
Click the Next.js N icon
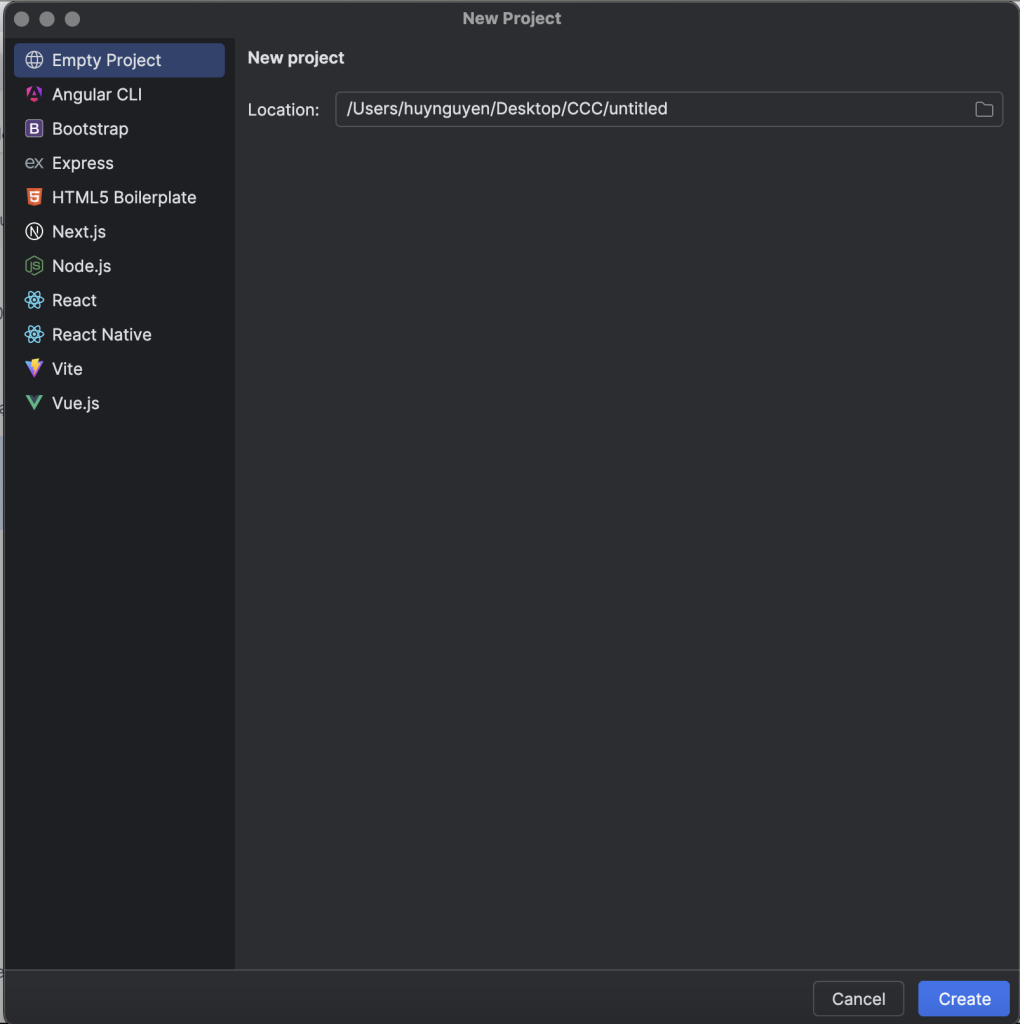[34, 232]
